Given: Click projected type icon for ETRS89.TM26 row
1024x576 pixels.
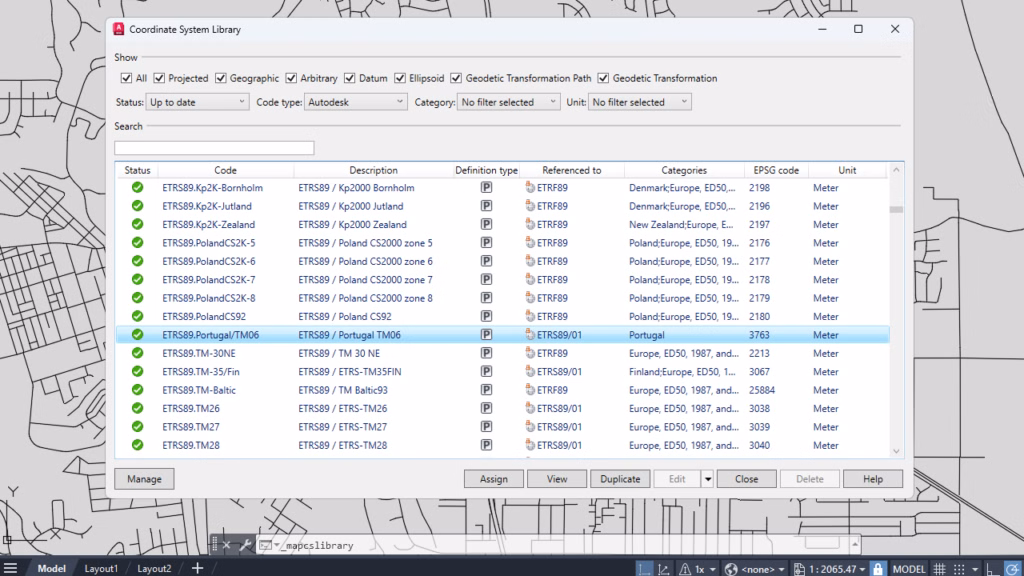Looking at the screenshot, I should [x=486, y=408].
